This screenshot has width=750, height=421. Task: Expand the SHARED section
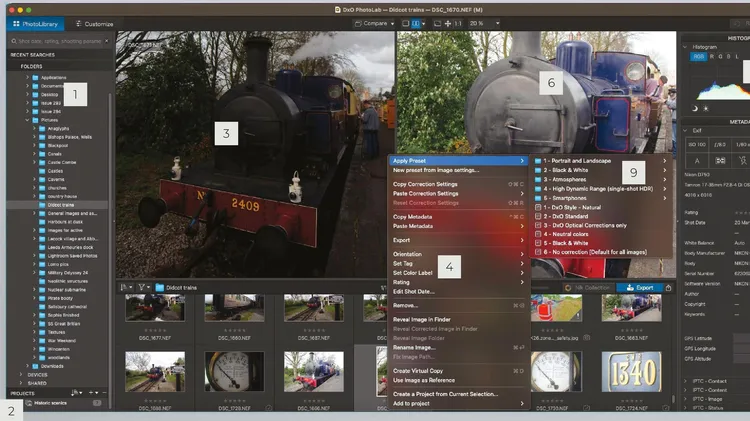coord(21,383)
